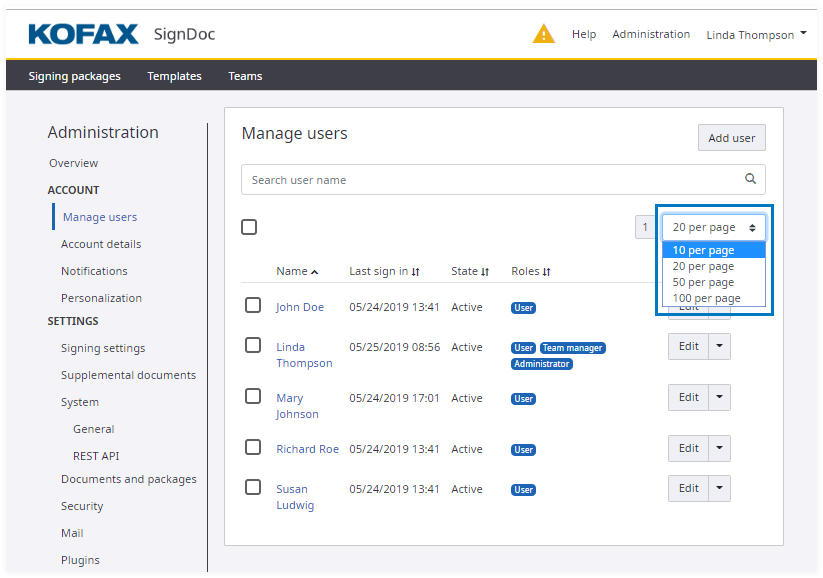The height and width of the screenshot is (578, 823).
Task: Open the Templates tab
Action: pos(174,76)
